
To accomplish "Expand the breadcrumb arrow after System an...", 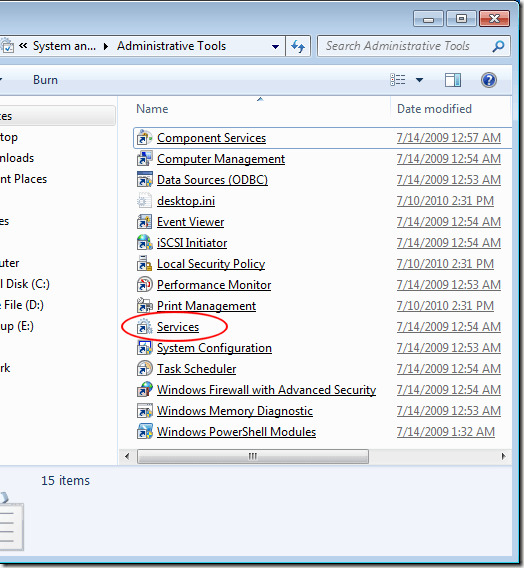I will point(106,46).
